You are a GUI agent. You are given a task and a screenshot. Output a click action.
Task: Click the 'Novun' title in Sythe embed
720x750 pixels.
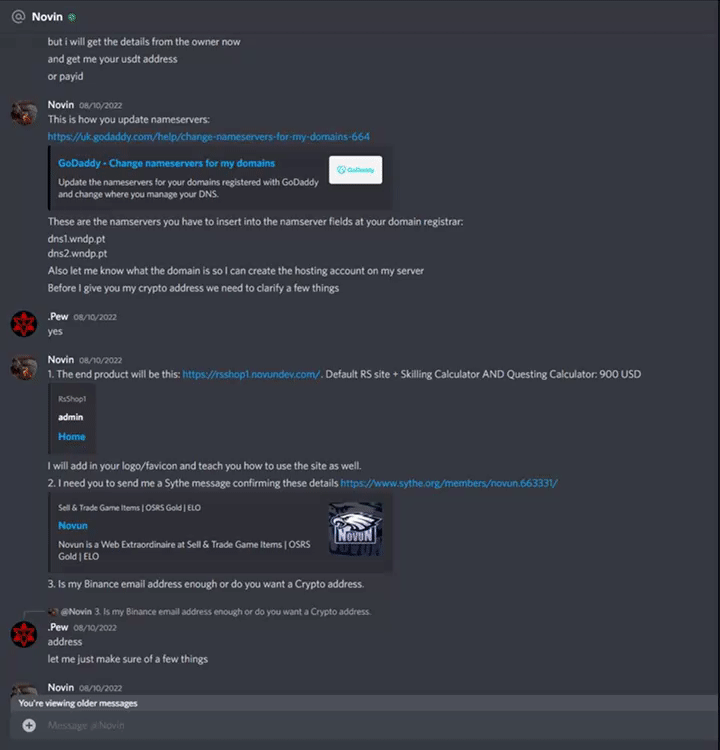pos(73,525)
